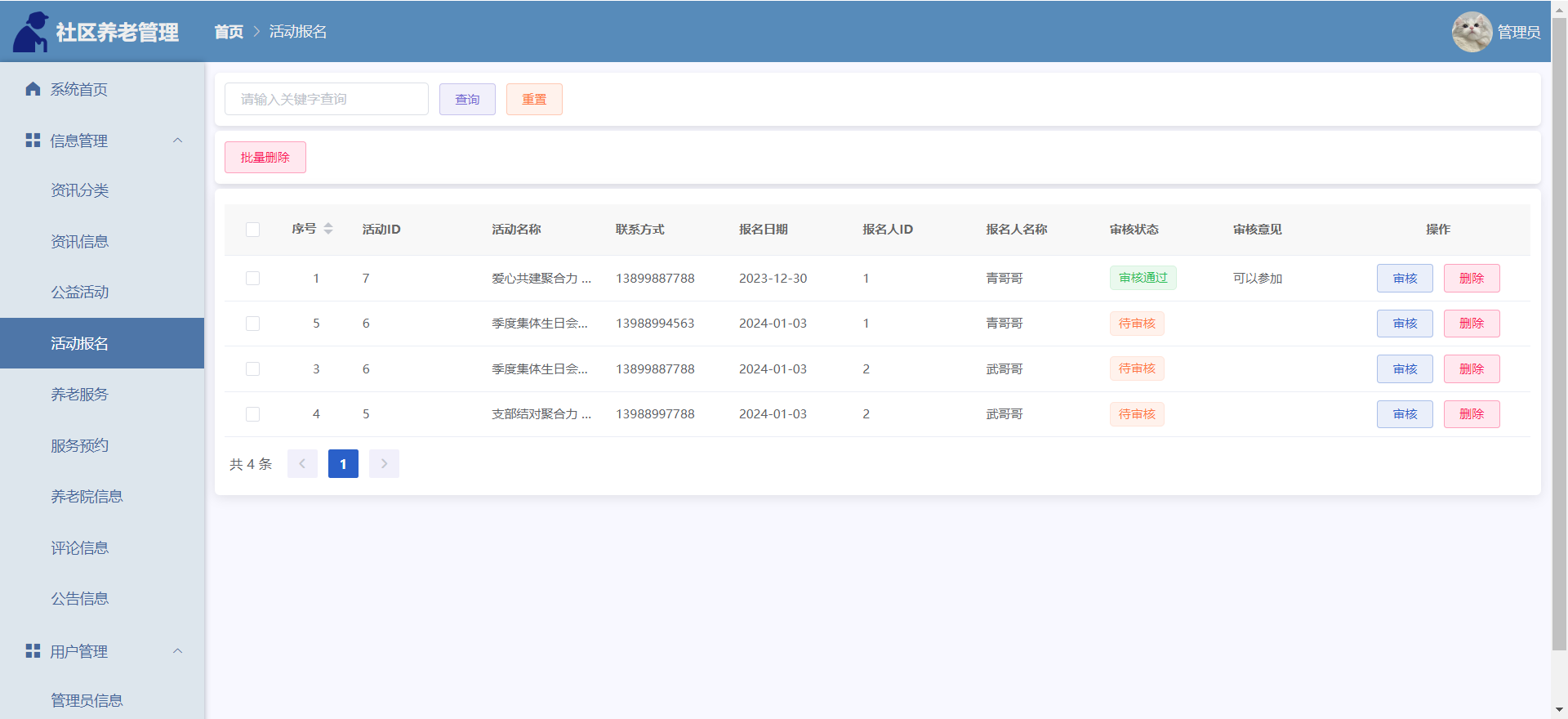Screen dimensions: 1568x719
Task: Click 待审核 tag in 序号 4 row
Action: tap(1137, 414)
